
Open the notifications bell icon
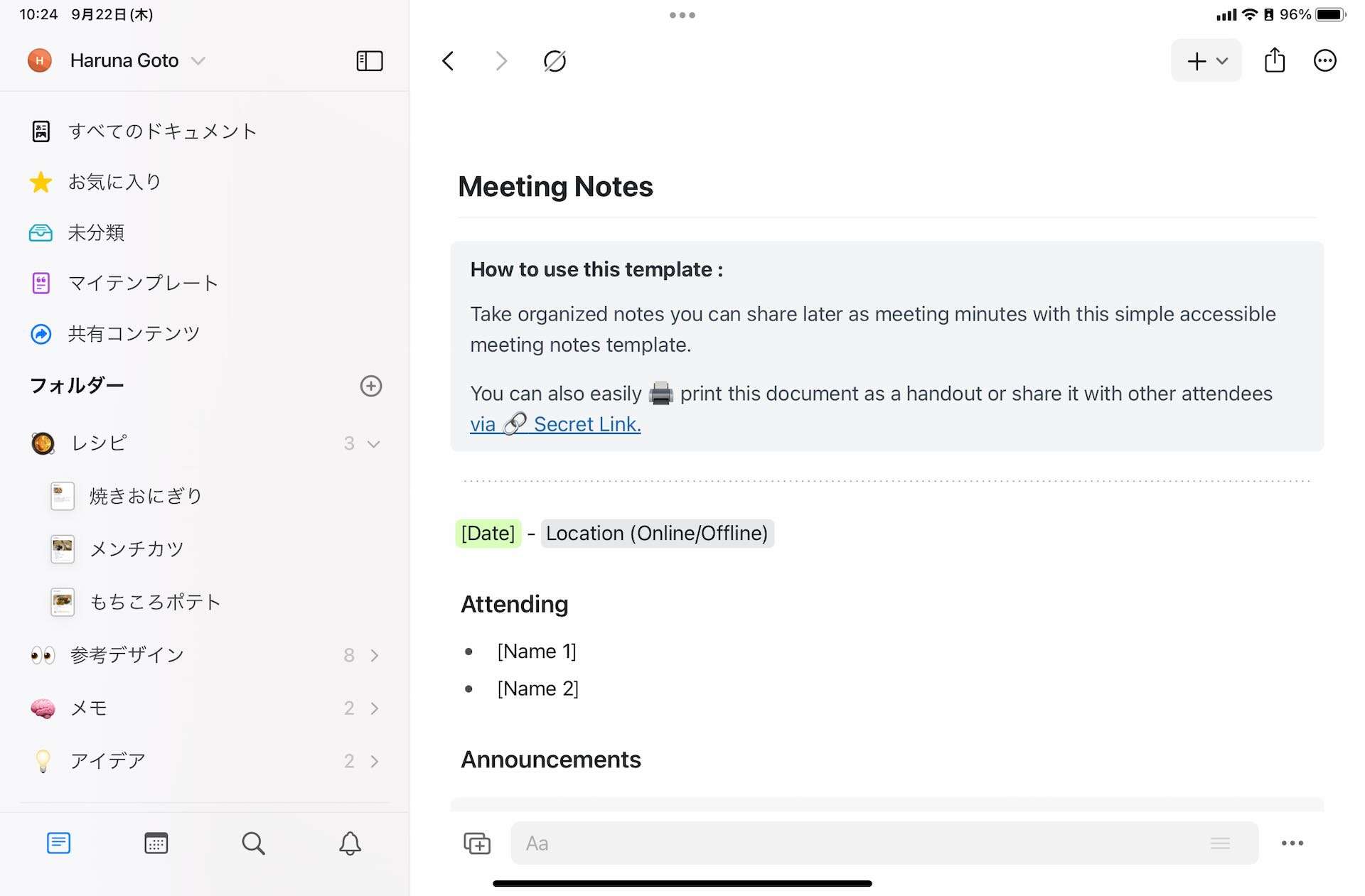[x=350, y=843]
